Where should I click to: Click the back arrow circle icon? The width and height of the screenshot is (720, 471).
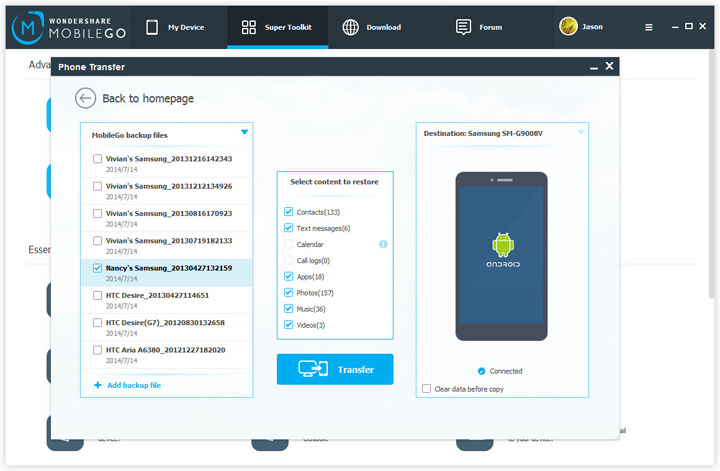(x=85, y=98)
